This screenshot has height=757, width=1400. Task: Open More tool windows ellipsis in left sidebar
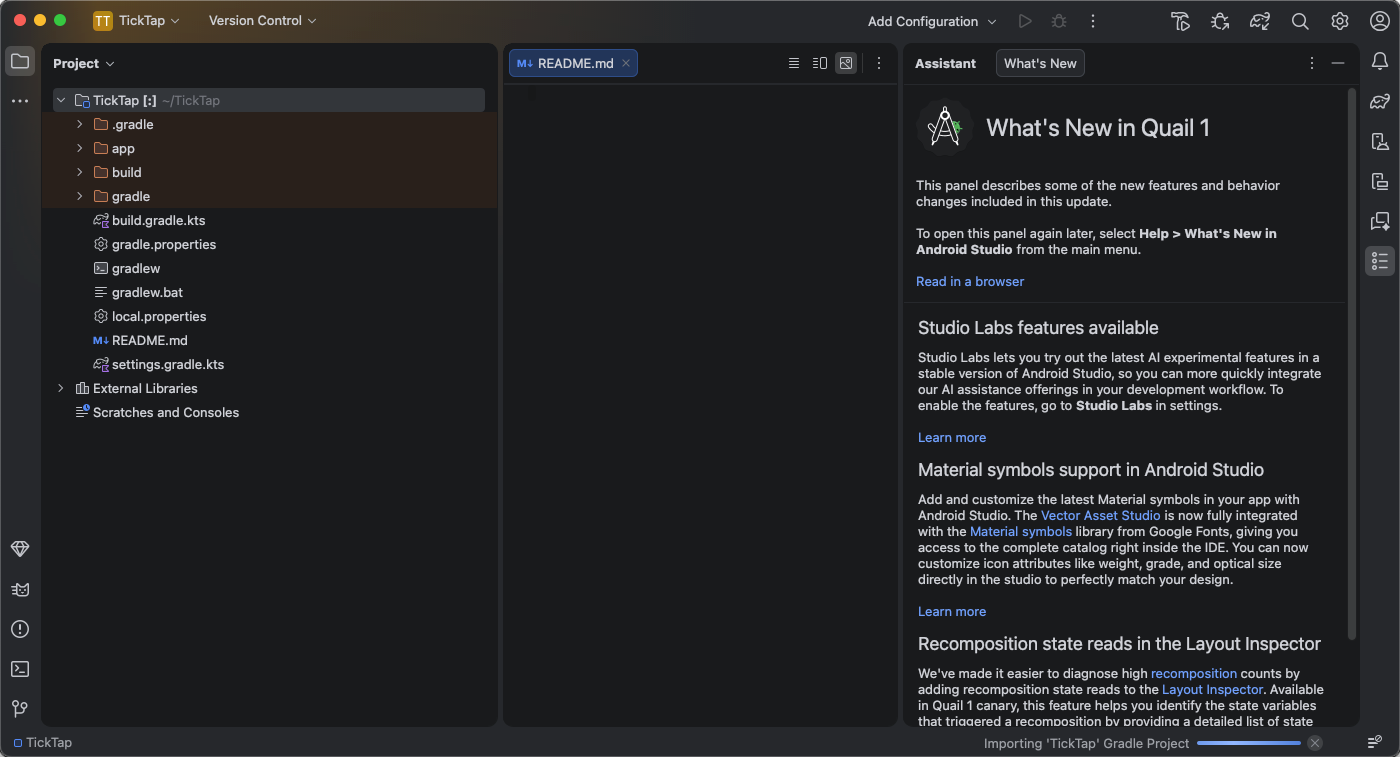click(x=20, y=101)
